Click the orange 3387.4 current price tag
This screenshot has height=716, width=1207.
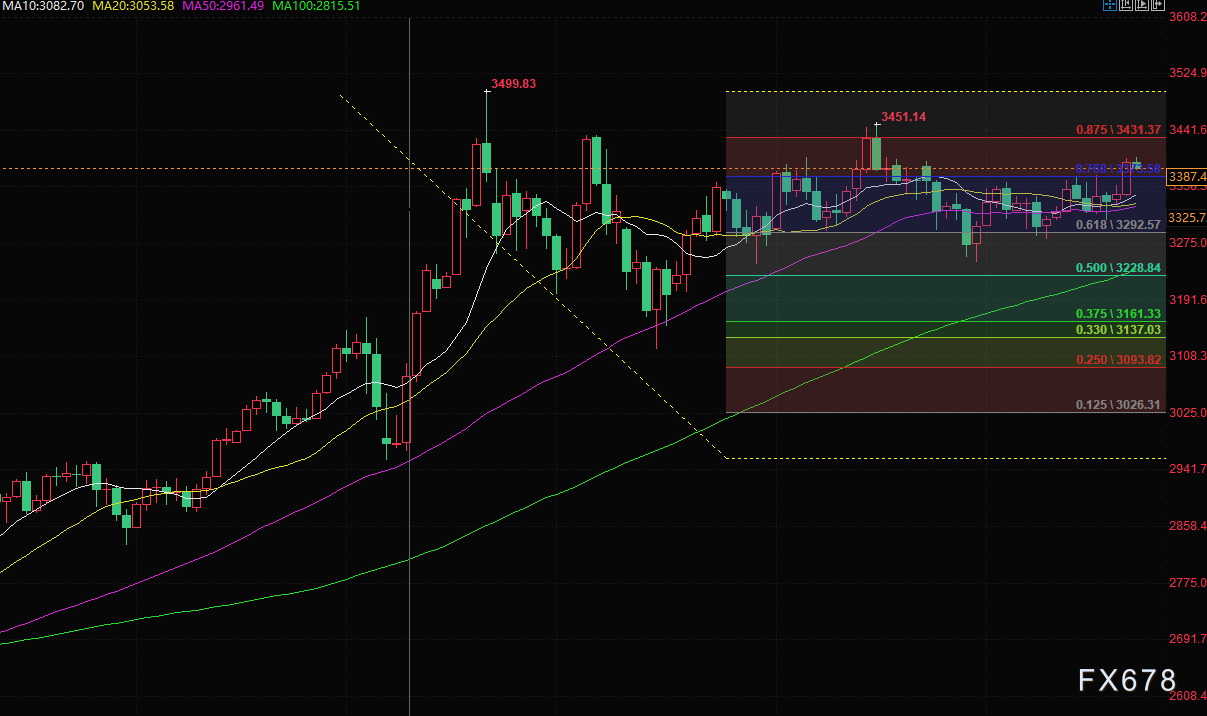tap(1185, 174)
